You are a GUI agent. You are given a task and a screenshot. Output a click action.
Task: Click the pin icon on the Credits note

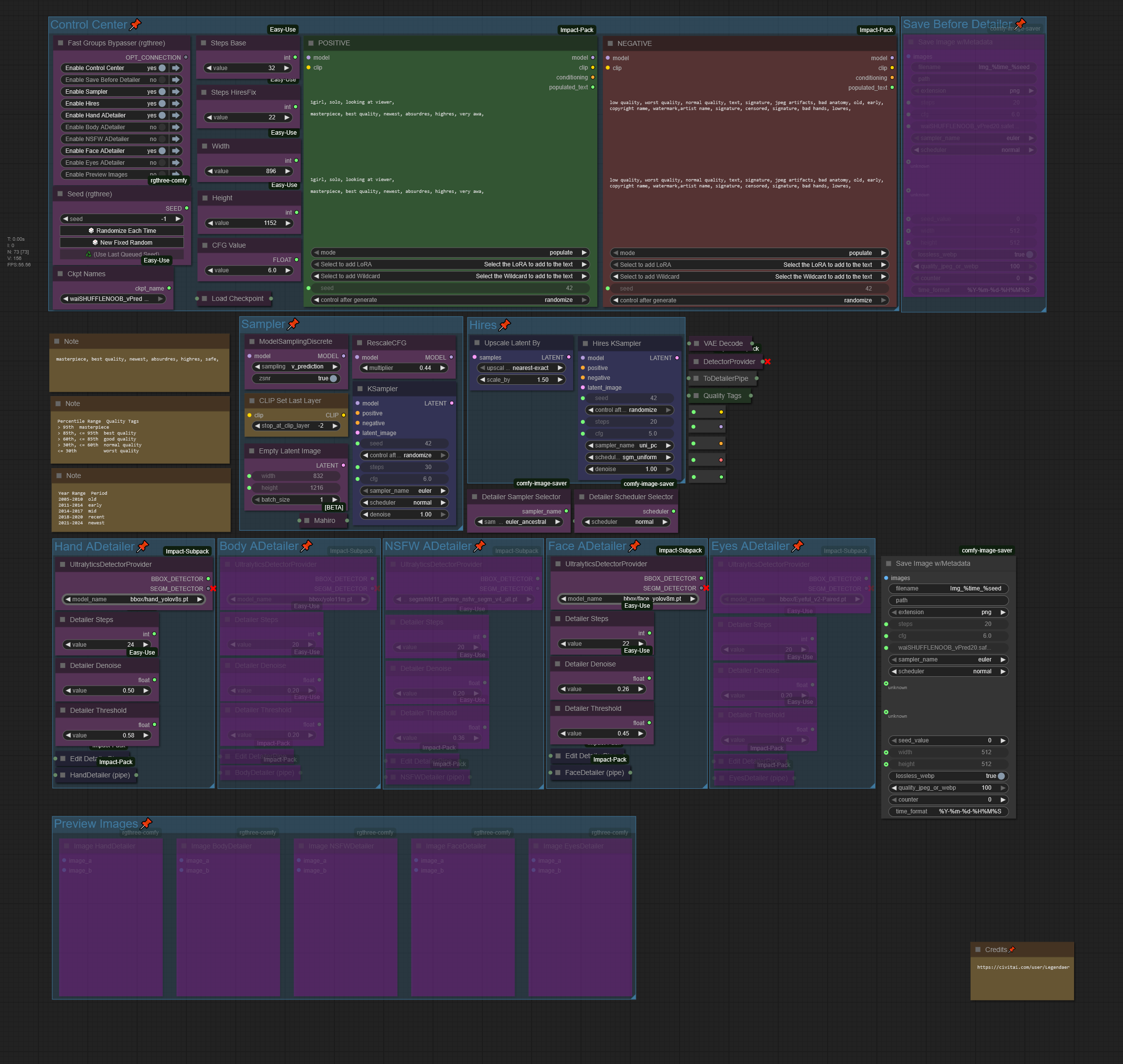click(x=1012, y=950)
